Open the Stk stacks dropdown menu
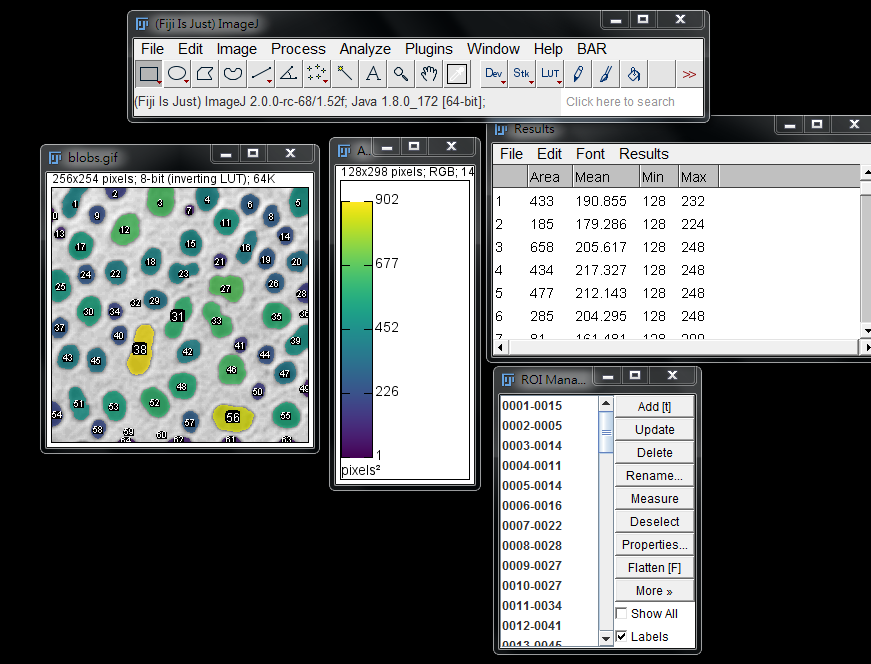This screenshot has width=871, height=664. (522, 73)
